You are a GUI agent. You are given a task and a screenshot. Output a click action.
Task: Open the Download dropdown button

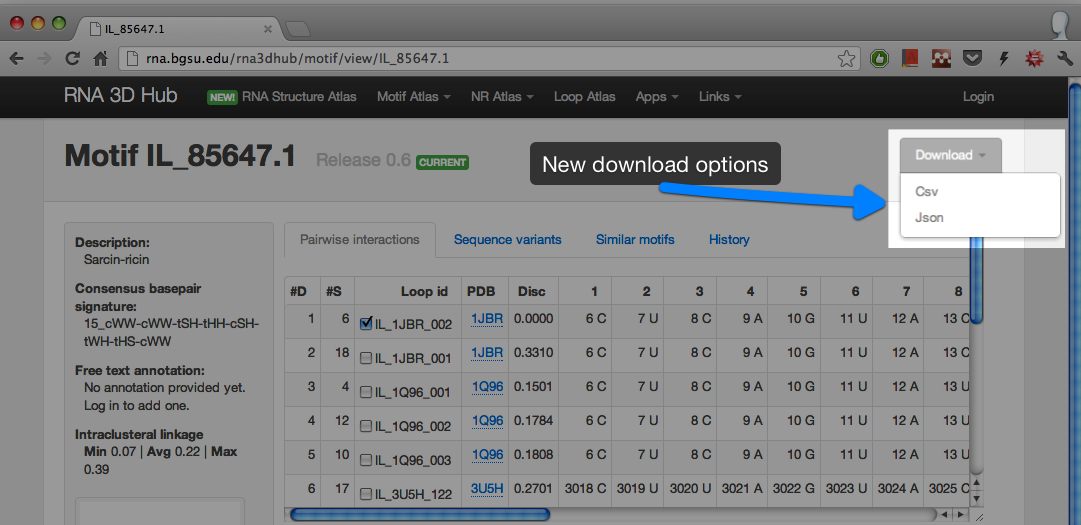point(950,155)
